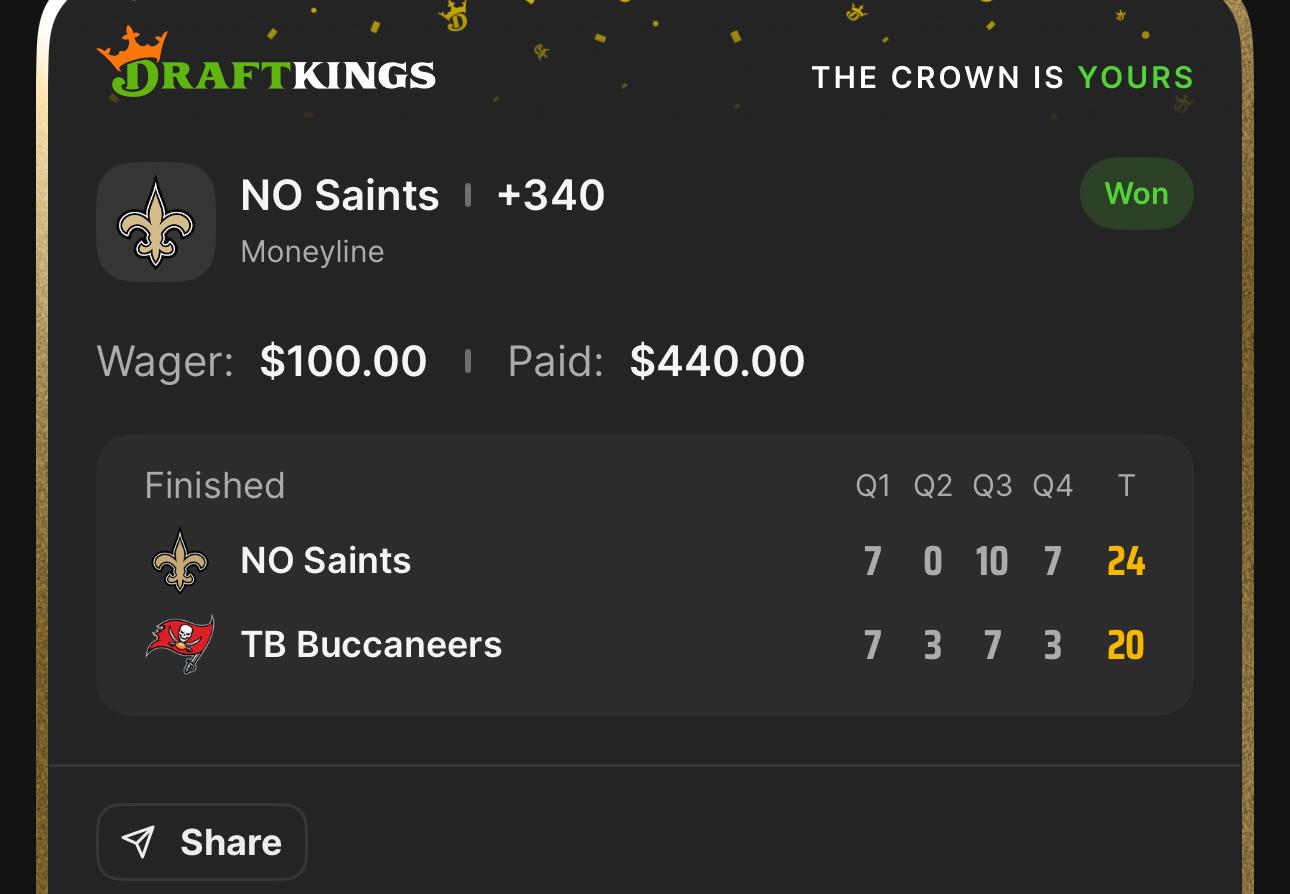Viewport: 1290px width, 894px height.
Task: Click the Buccaneers flag logo in the scoreboard
Action: 180,644
